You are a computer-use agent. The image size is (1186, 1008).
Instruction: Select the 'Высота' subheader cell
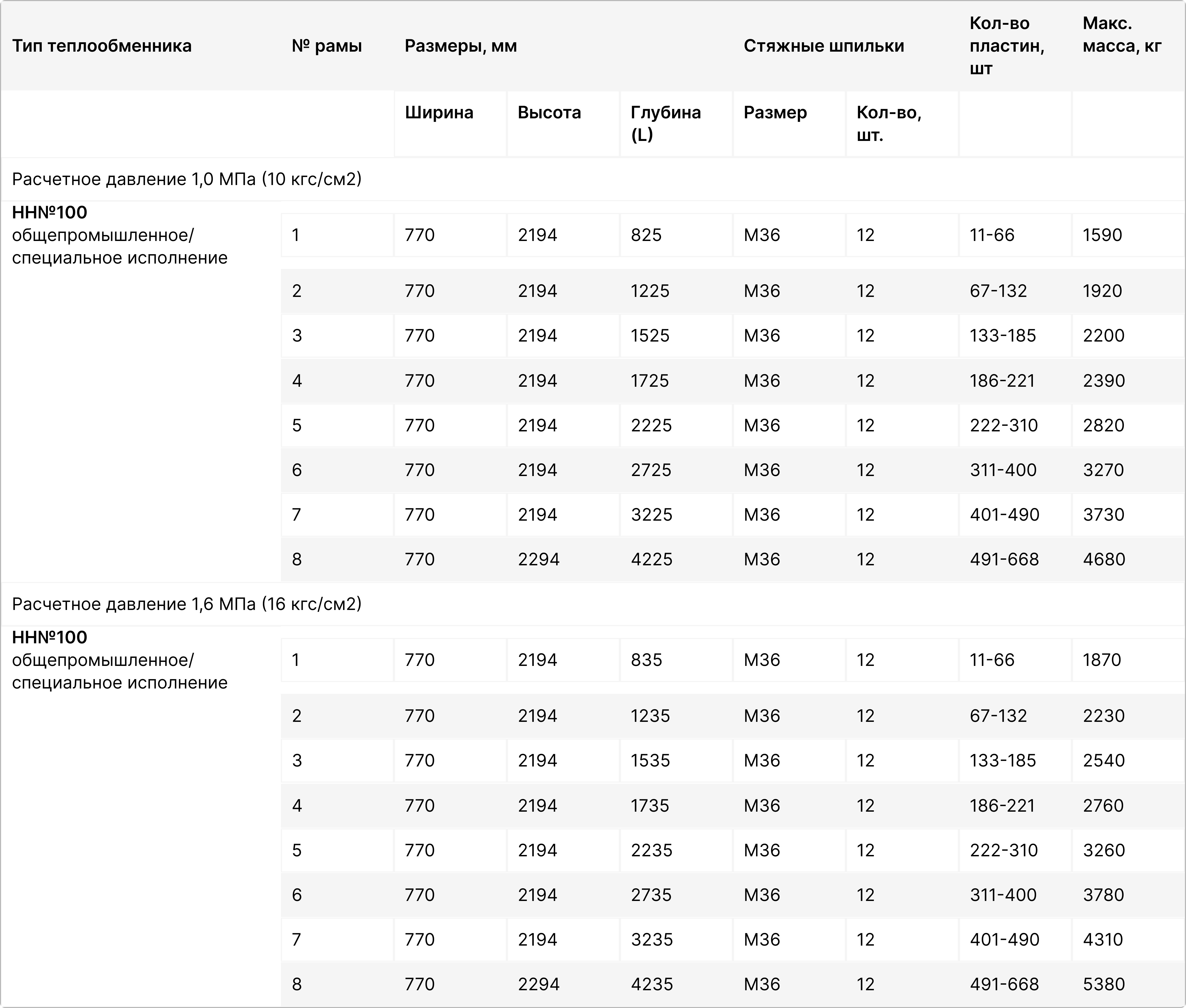tap(549, 113)
